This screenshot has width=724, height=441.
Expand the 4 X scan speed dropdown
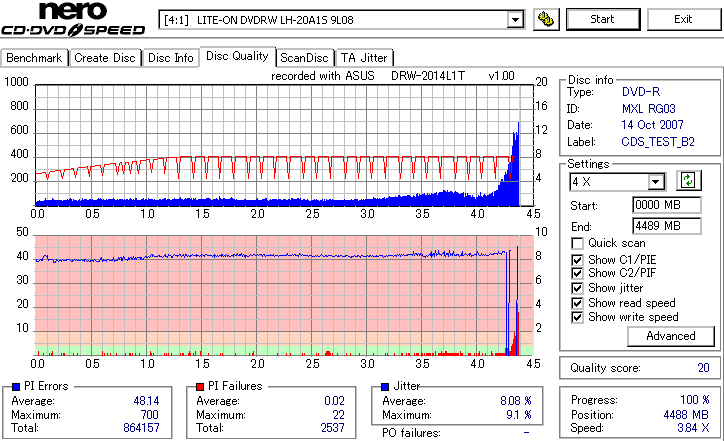(655, 182)
